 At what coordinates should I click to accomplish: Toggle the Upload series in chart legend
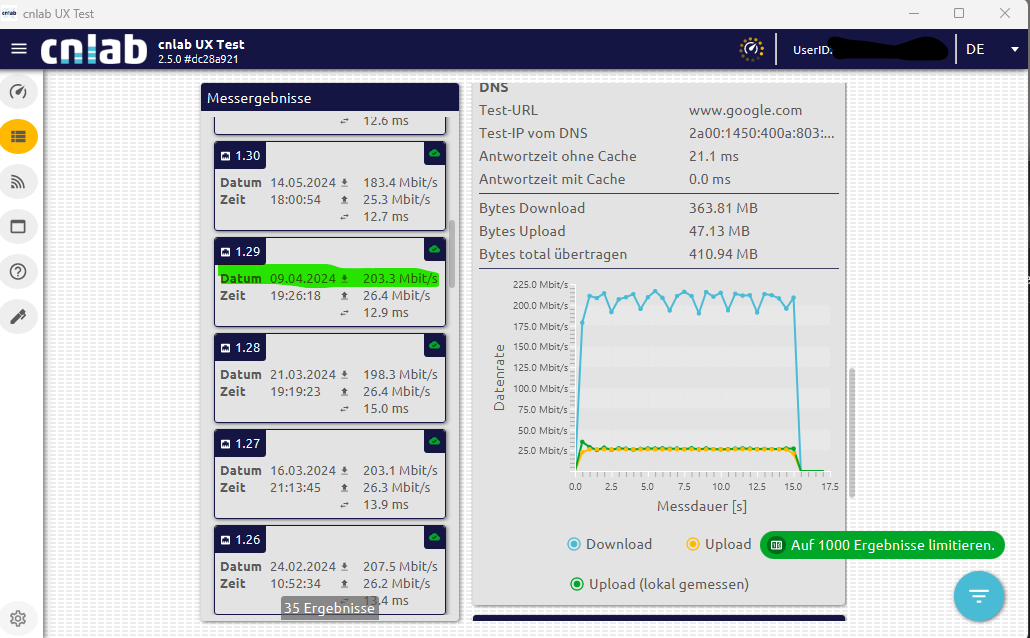pyautogui.click(x=717, y=544)
